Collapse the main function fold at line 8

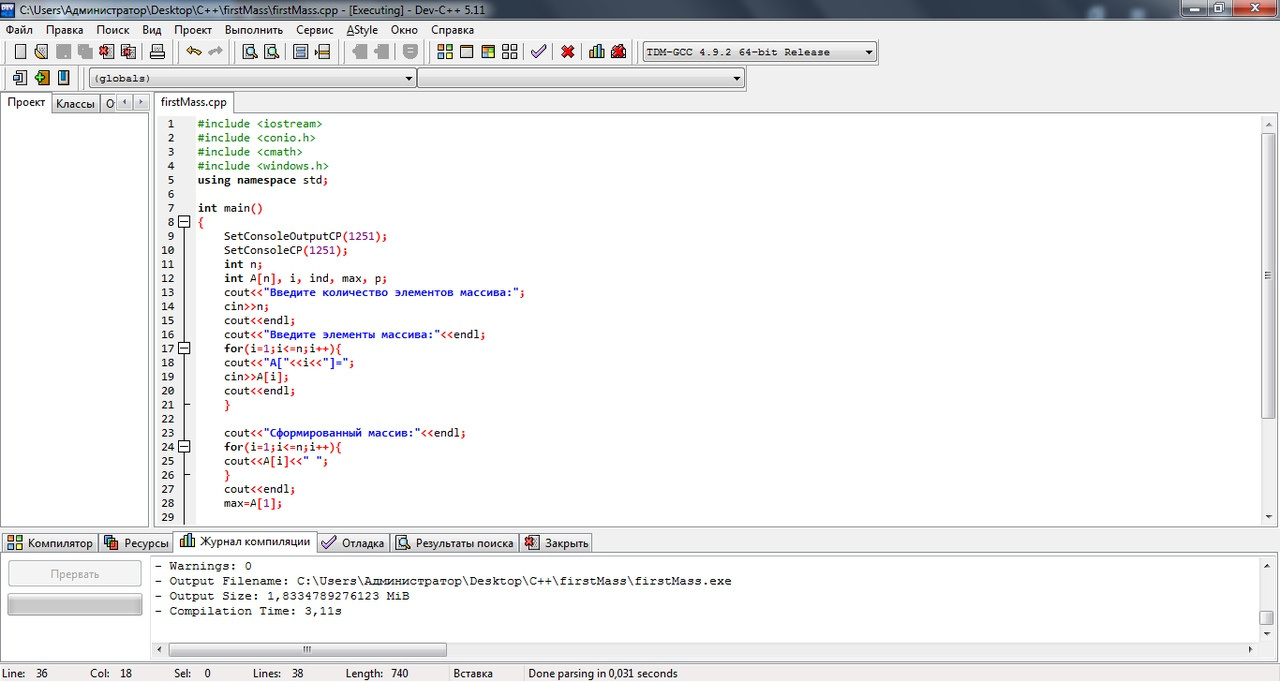tap(185, 222)
